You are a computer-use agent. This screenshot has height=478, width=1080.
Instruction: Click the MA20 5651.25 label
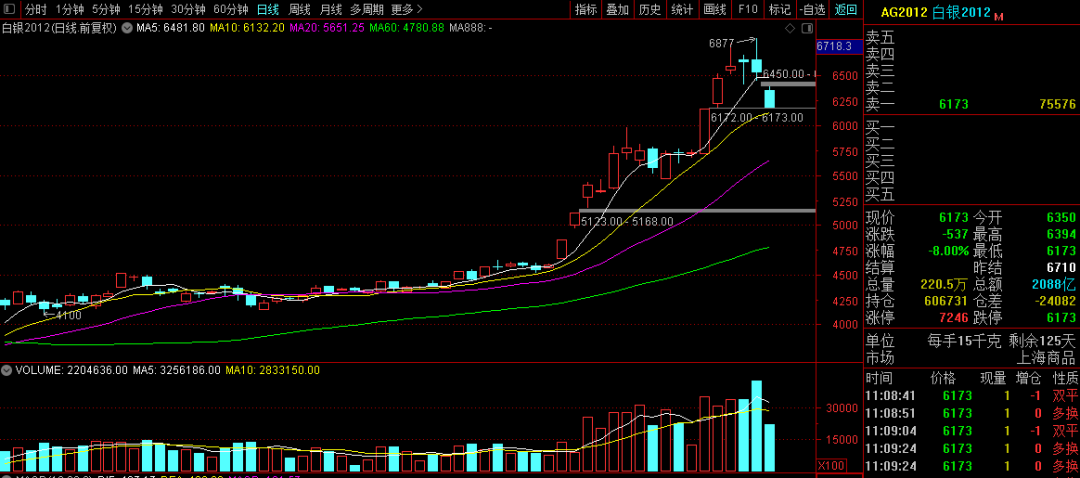(327, 28)
